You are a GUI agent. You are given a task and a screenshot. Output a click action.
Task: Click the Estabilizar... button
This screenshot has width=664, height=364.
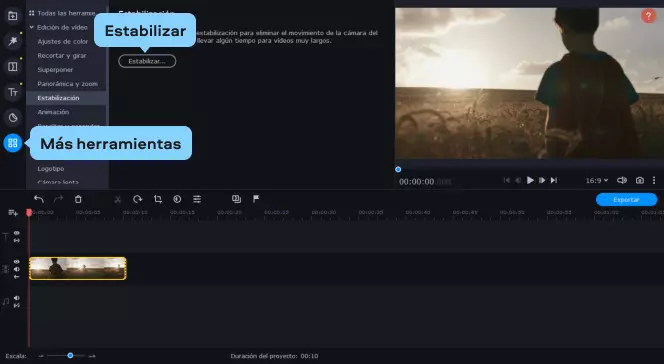tap(147, 61)
